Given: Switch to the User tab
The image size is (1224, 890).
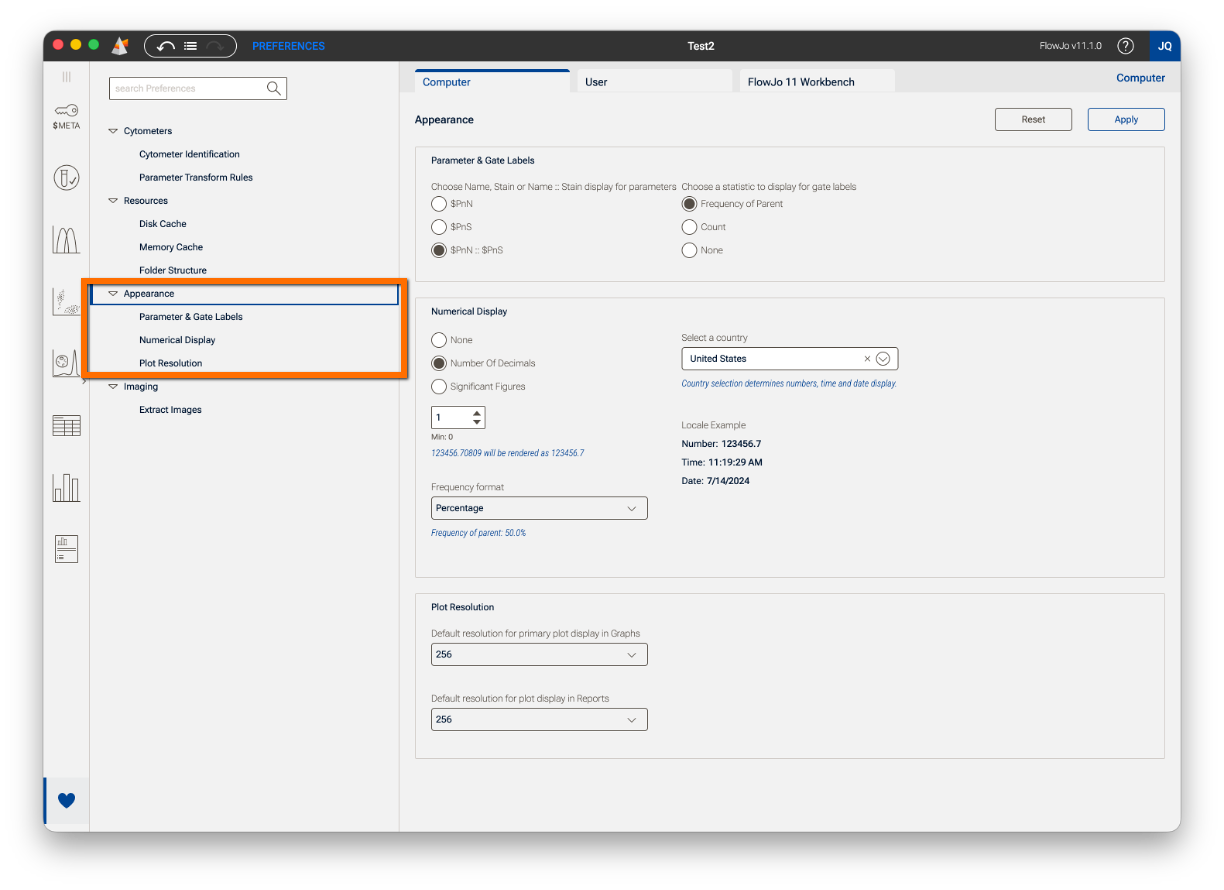Looking at the screenshot, I should 653,82.
